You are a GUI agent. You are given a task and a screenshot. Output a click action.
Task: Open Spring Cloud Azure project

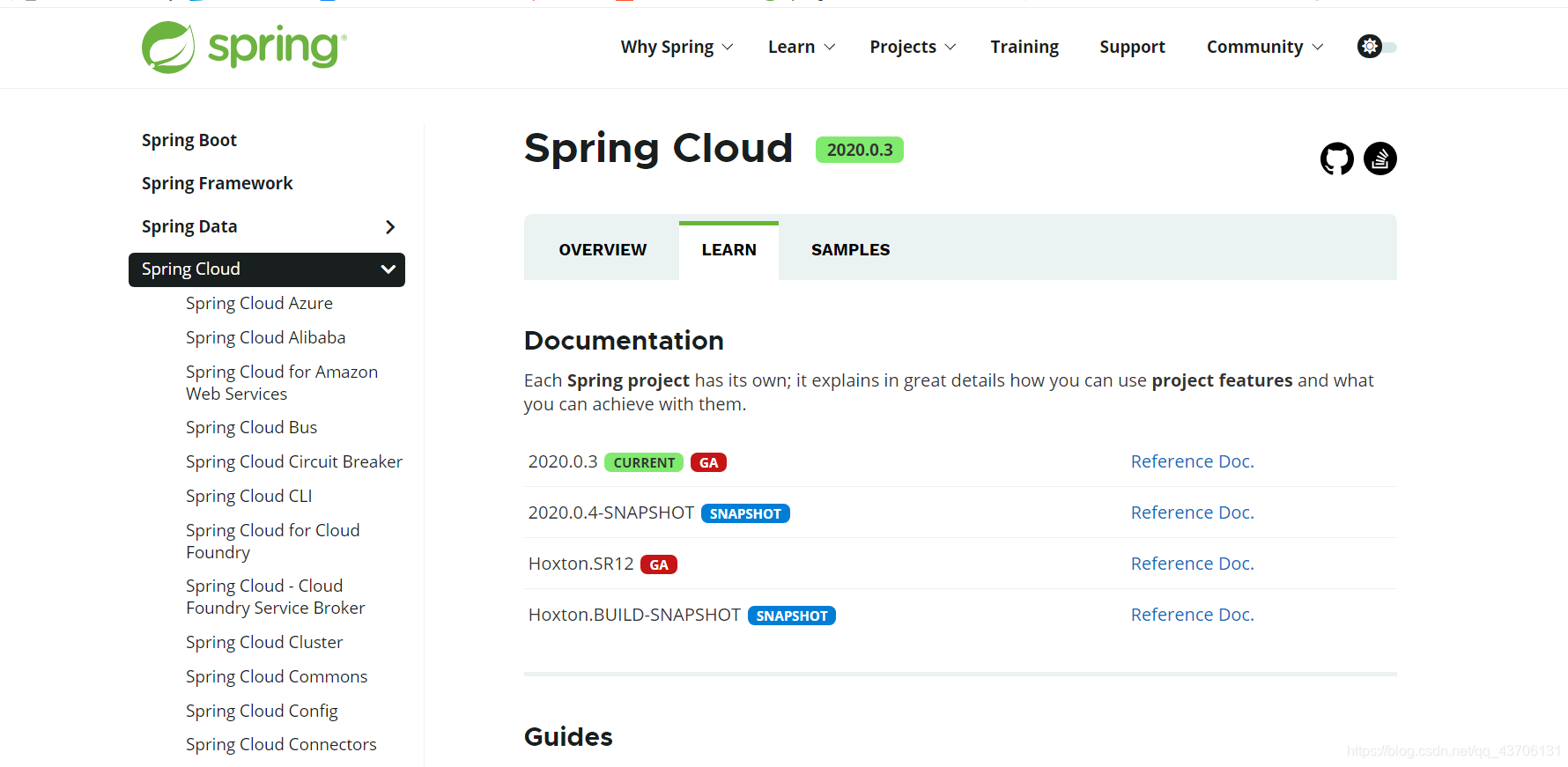tap(259, 304)
